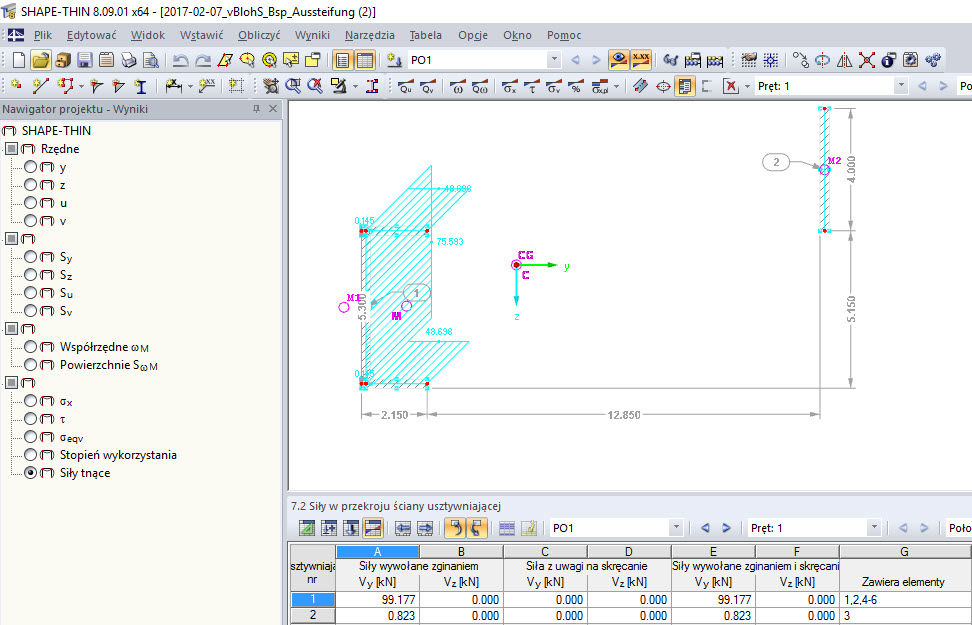
Task: Select the Qv shear results icon
Action: click(x=428, y=86)
